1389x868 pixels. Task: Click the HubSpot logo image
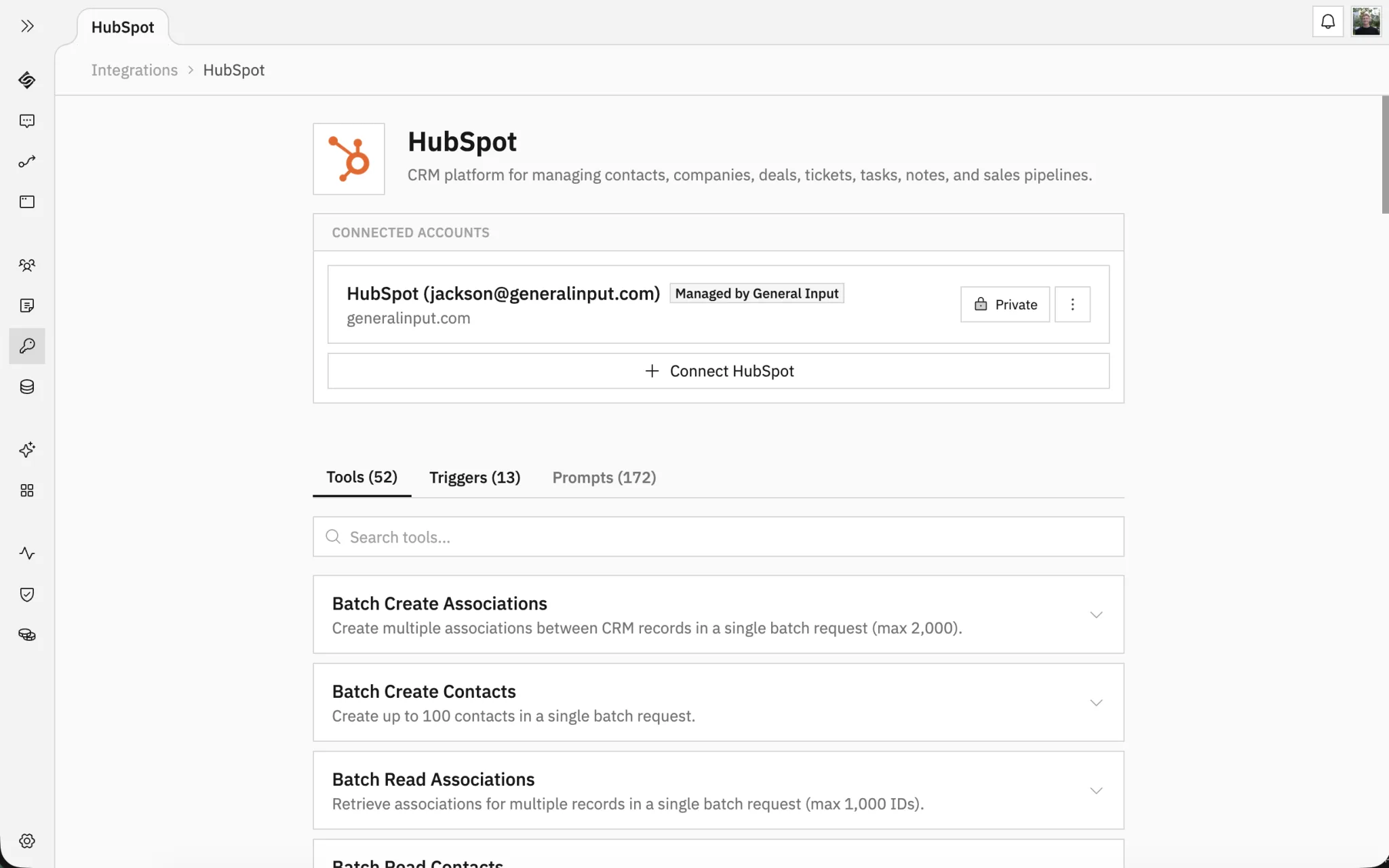pos(349,159)
